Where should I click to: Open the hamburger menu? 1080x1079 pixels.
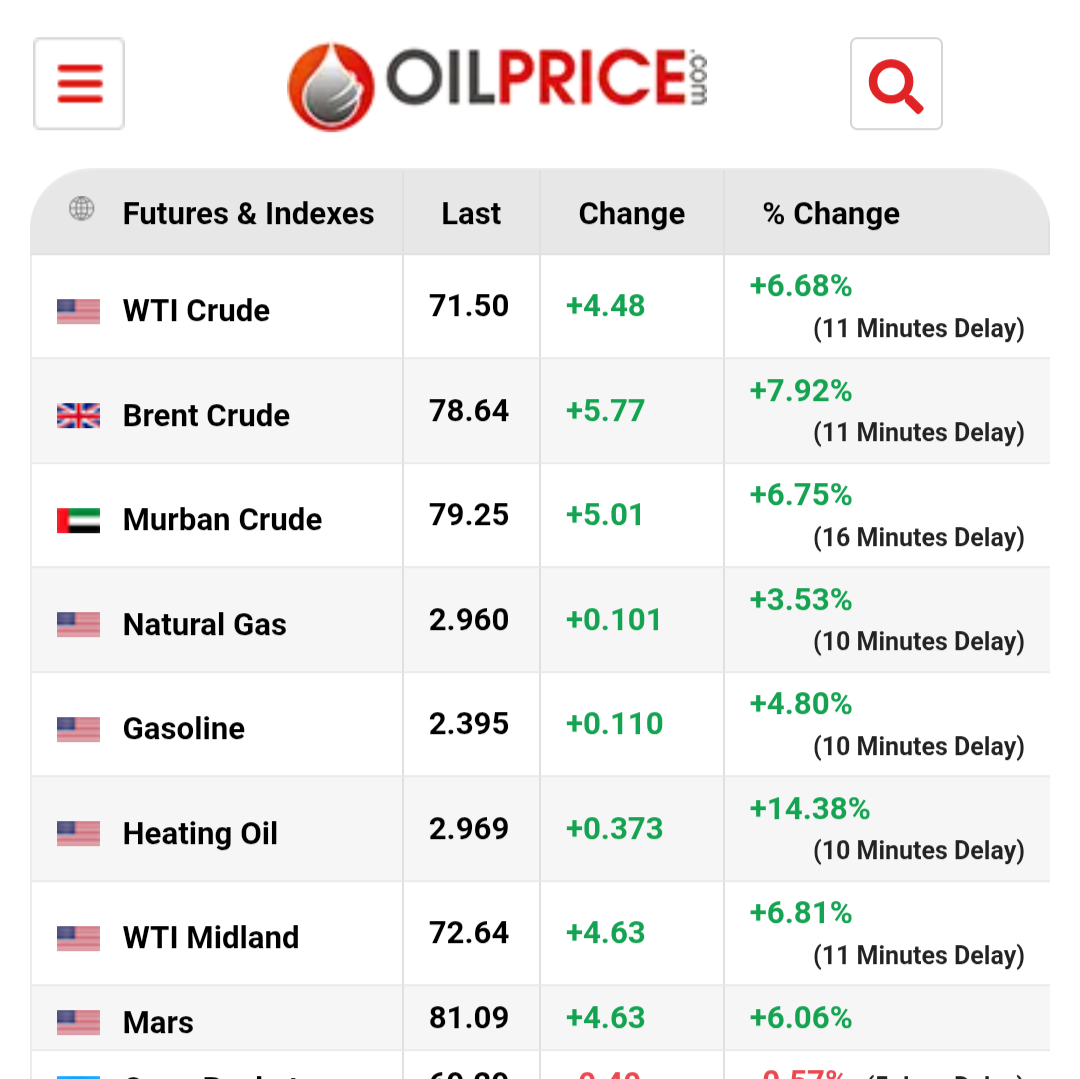79,84
